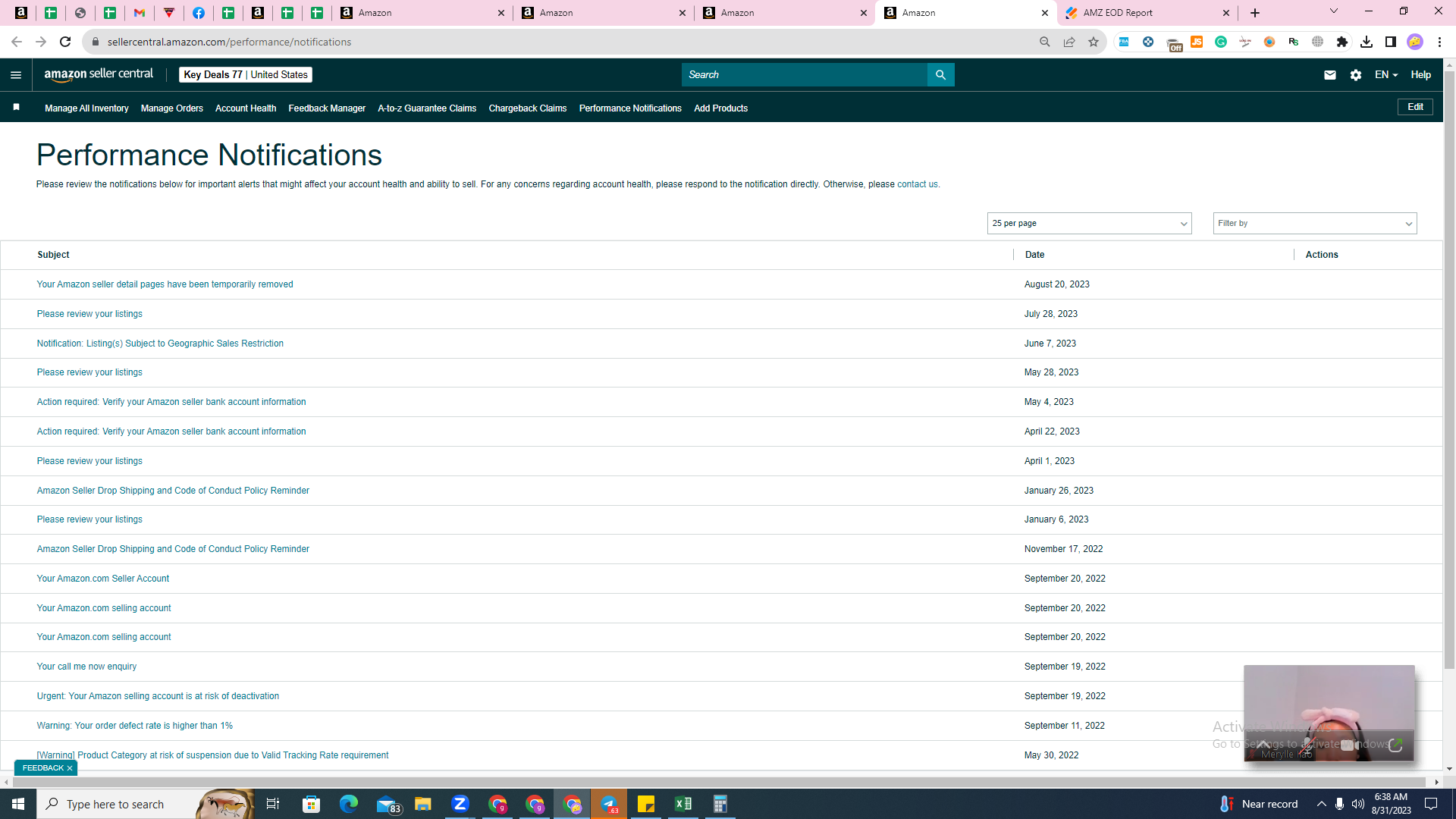Expand the EN language selector
Image resolution: width=1456 pixels, height=819 pixels.
point(1386,75)
